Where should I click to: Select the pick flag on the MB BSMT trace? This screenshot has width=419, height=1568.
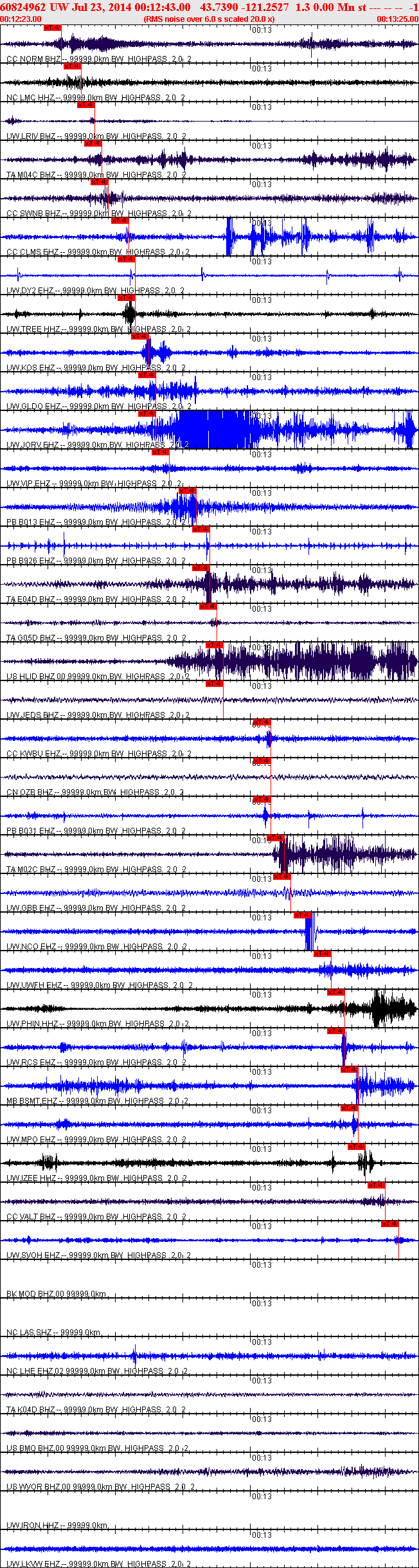(350, 1070)
